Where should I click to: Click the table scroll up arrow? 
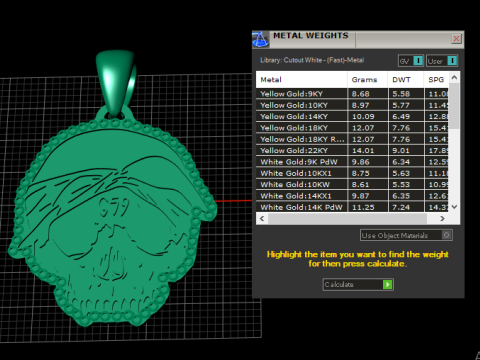[454, 78]
